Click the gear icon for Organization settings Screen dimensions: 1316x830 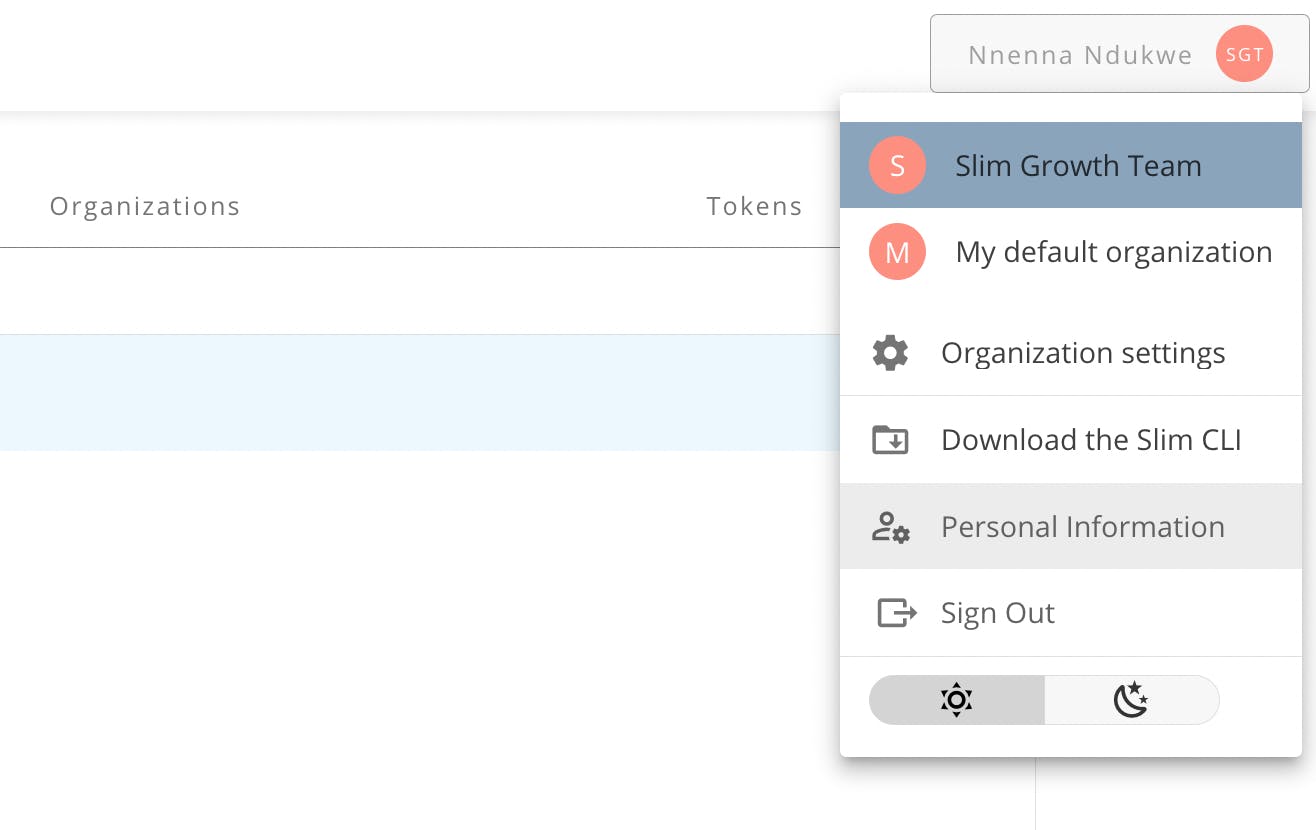890,353
